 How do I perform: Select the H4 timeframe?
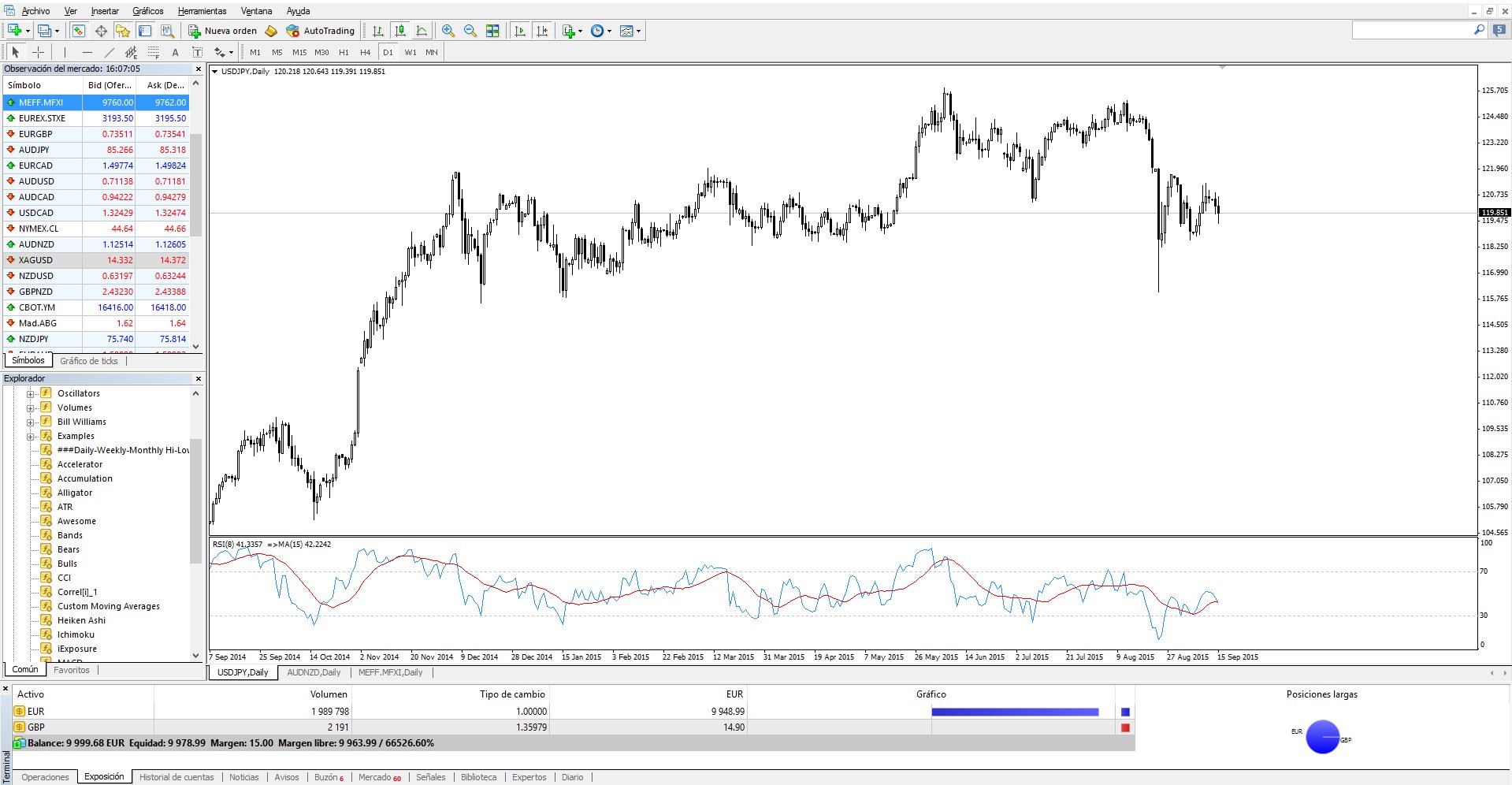point(365,52)
